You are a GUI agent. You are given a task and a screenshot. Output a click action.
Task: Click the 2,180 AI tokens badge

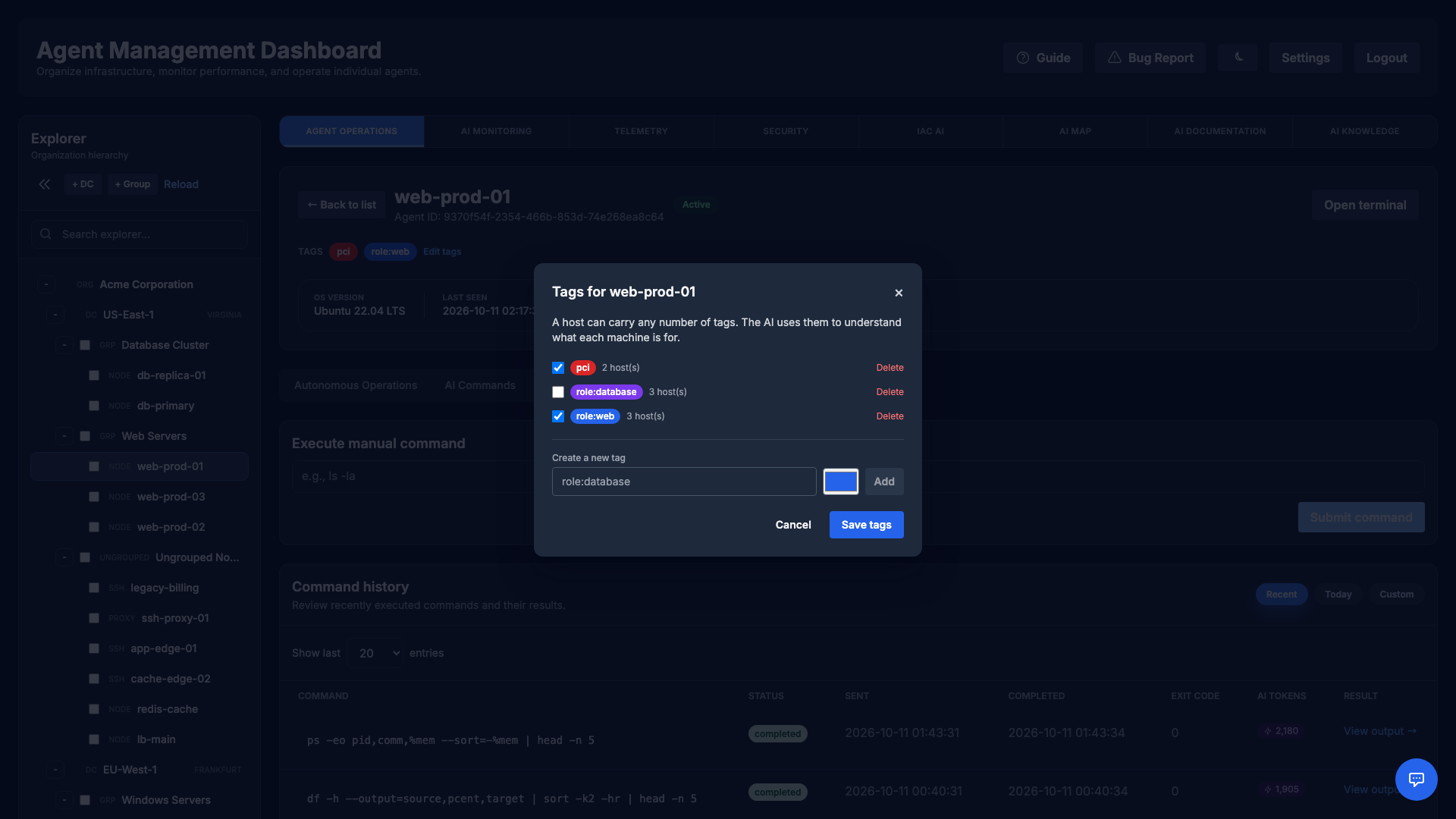click(1281, 731)
